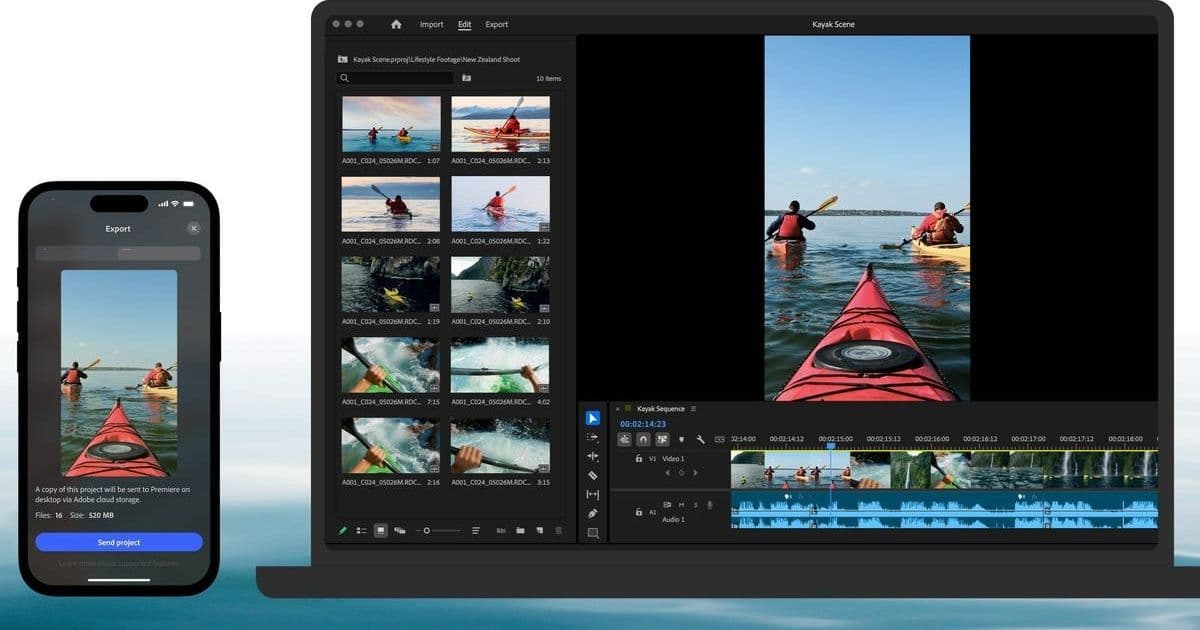Toggle snapping magnet in the timeline
This screenshot has width=1200, height=630.
(x=643, y=439)
